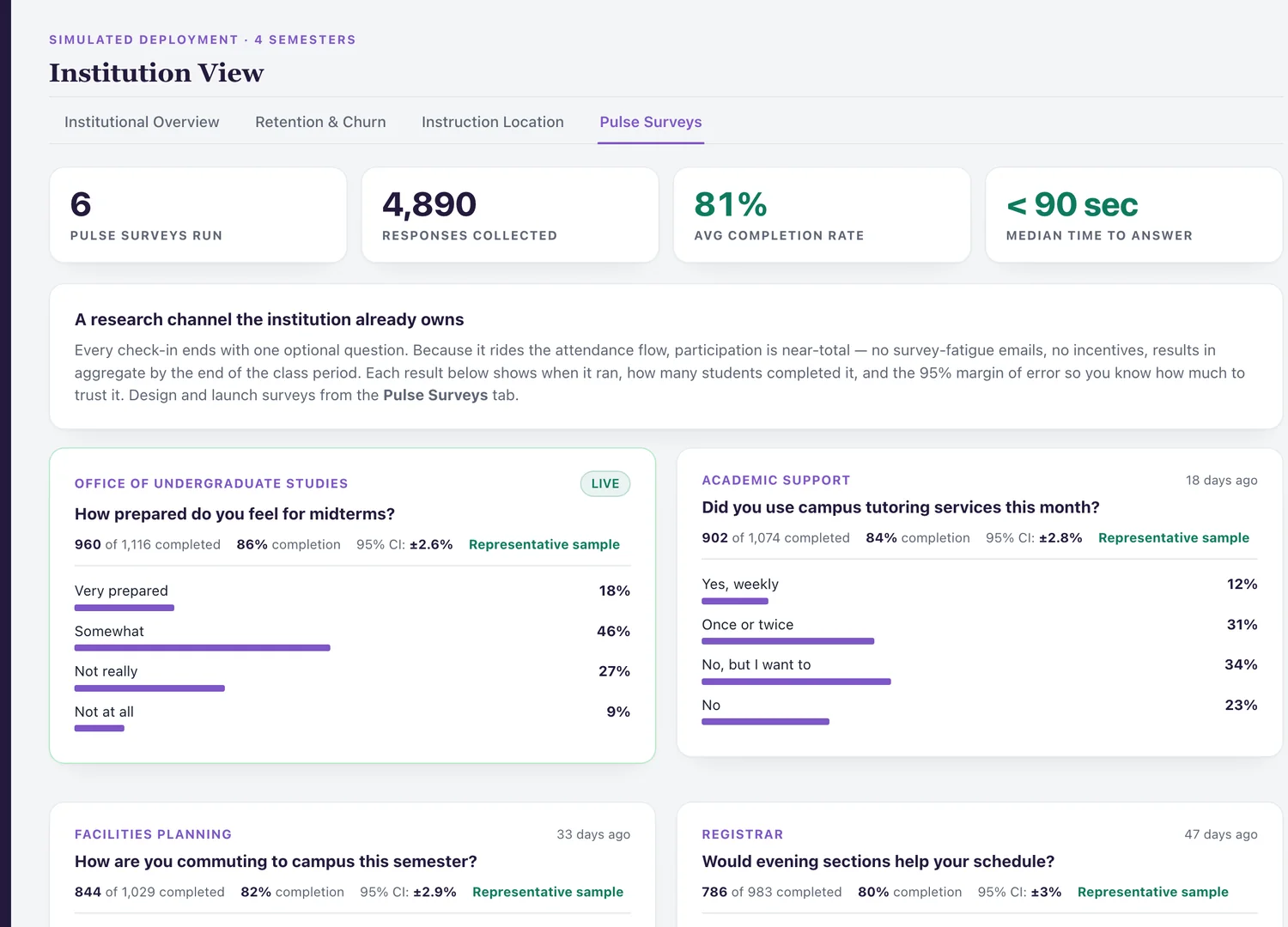Click '844 of 1,029 completed' text

click(149, 892)
